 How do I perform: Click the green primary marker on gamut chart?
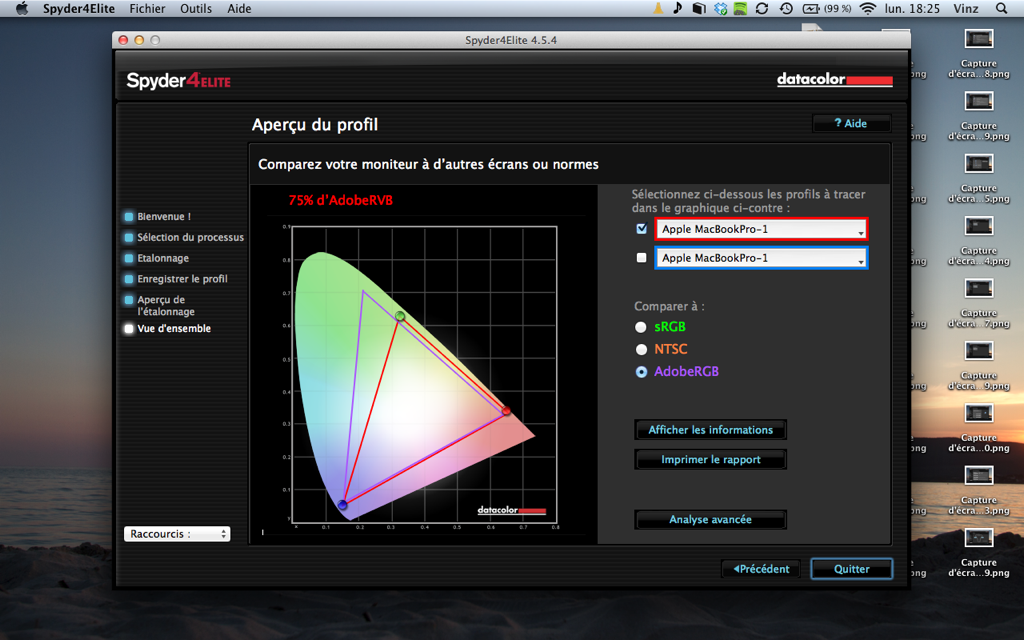[400, 317]
